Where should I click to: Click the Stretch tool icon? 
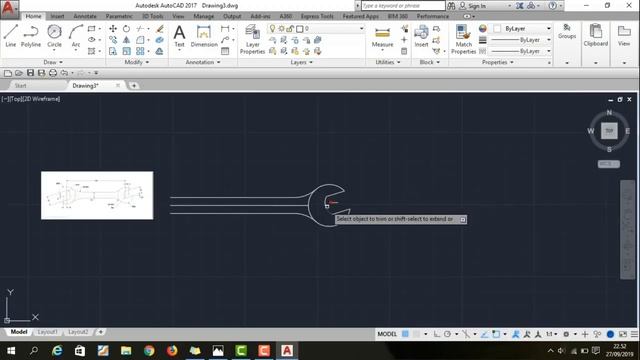coord(113,51)
